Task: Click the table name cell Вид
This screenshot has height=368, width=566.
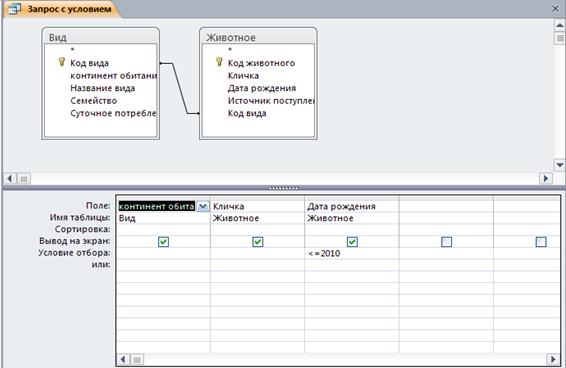Action: point(163,218)
